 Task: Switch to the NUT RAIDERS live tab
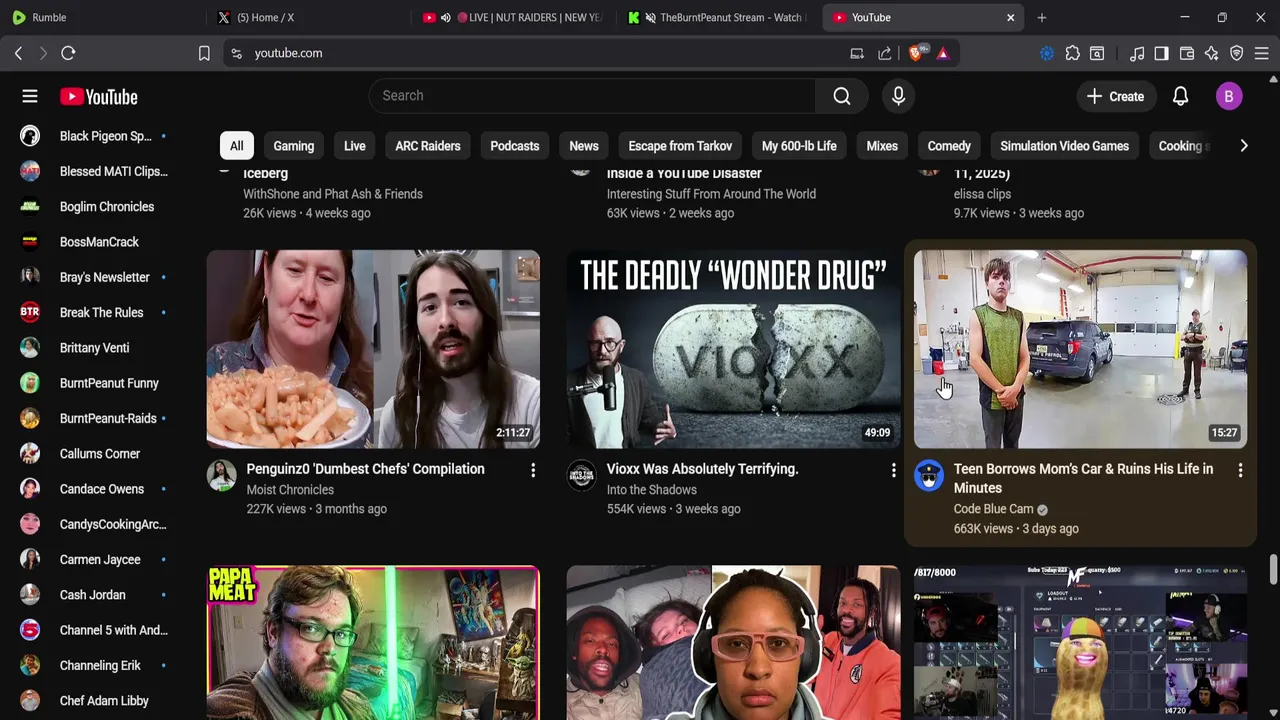[515, 17]
